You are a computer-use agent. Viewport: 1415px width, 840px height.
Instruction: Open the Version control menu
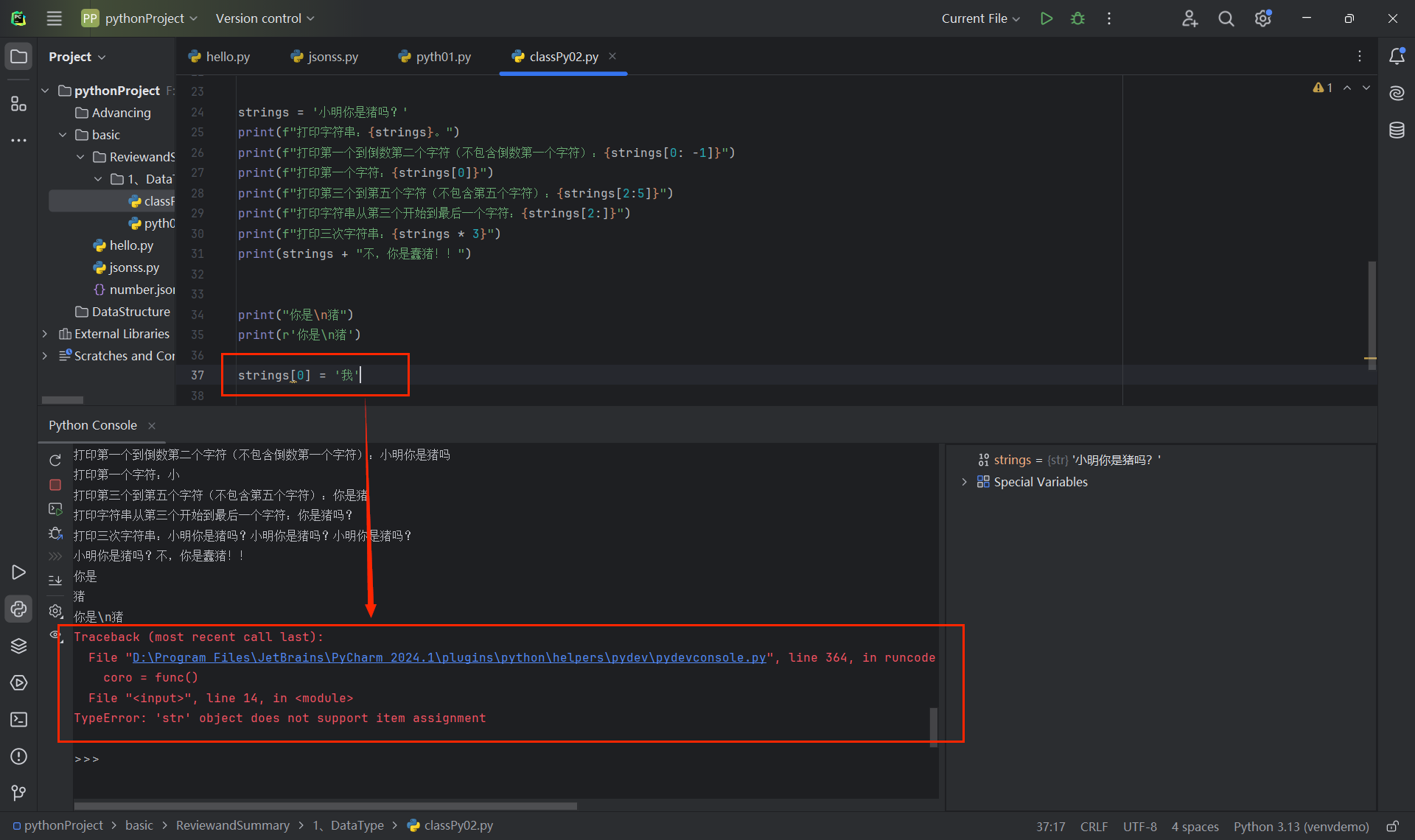click(x=265, y=18)
